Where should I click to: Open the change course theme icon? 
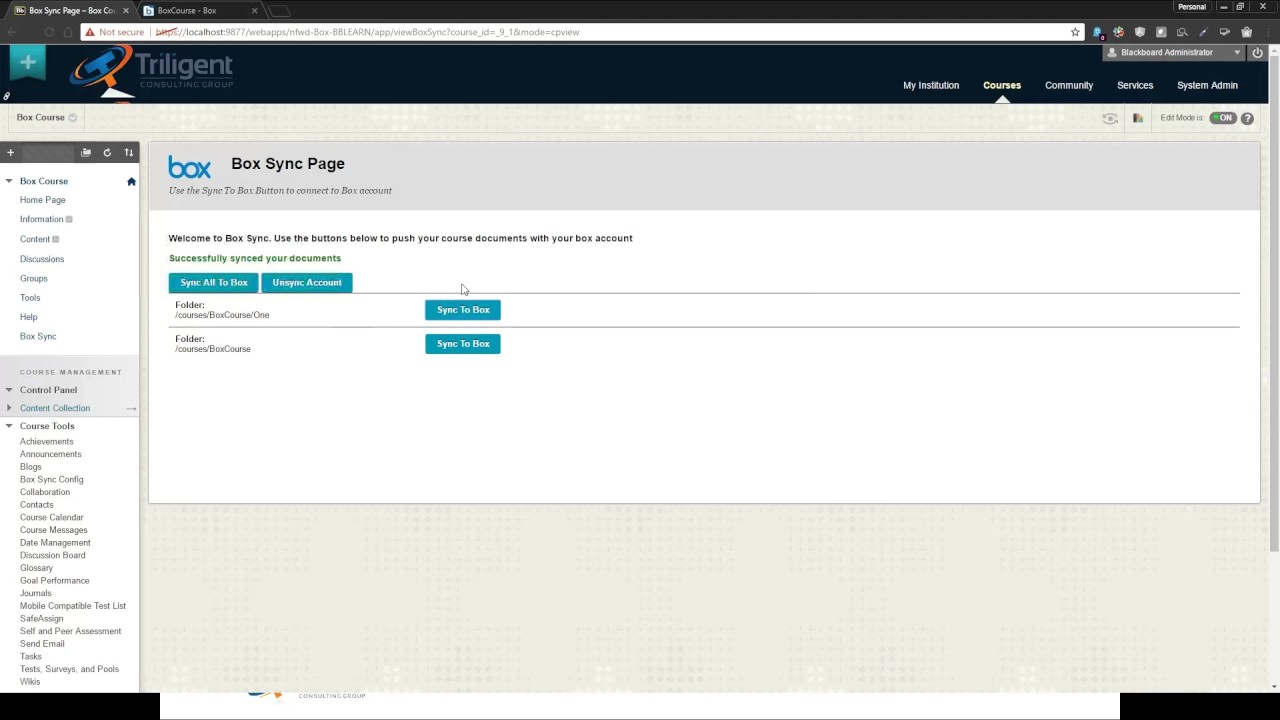tap(1138, 118)
